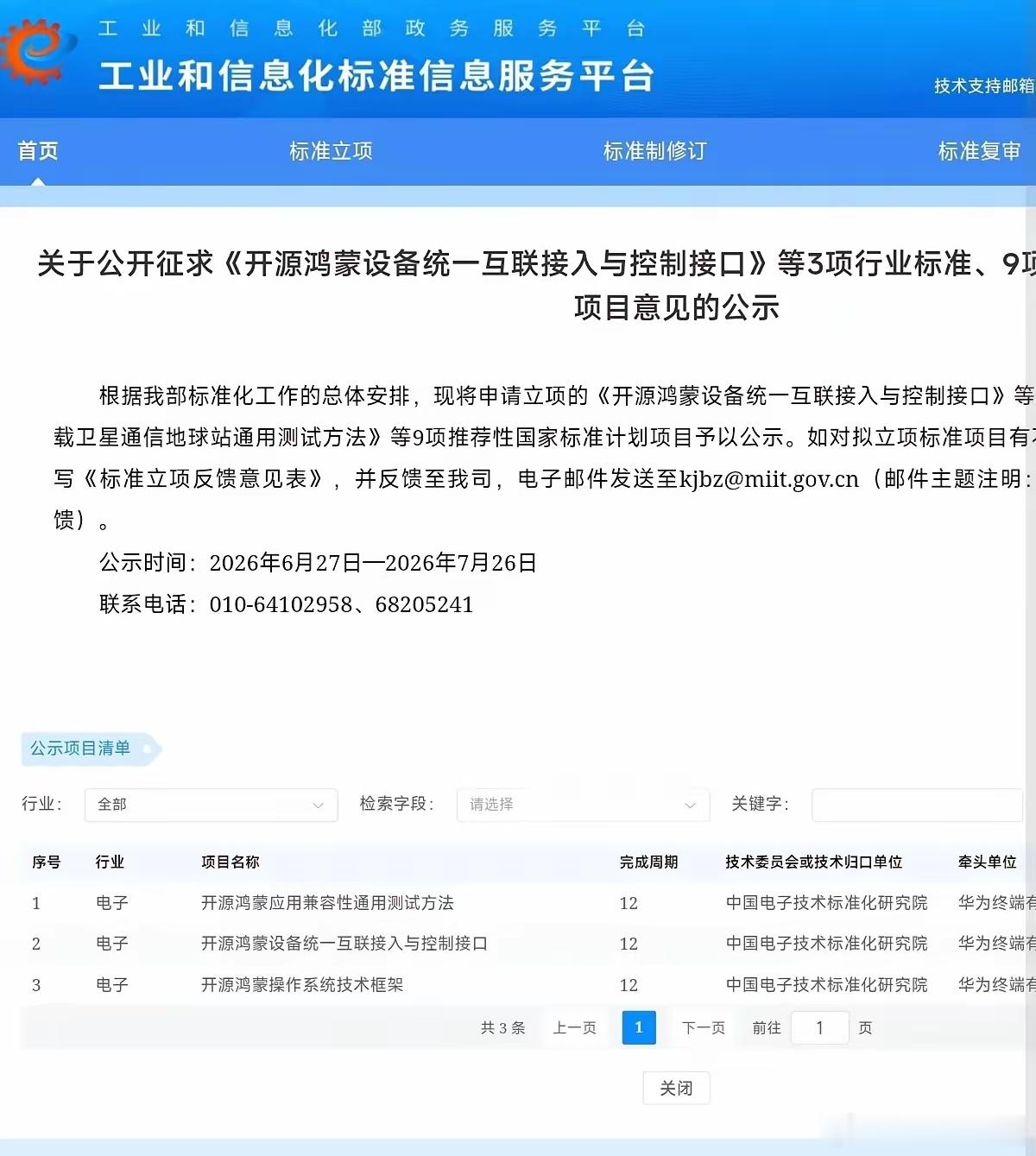The image size is (1036, 1156).
Task: Click the 联系电话 phone number line
Action: coord(287,604)
